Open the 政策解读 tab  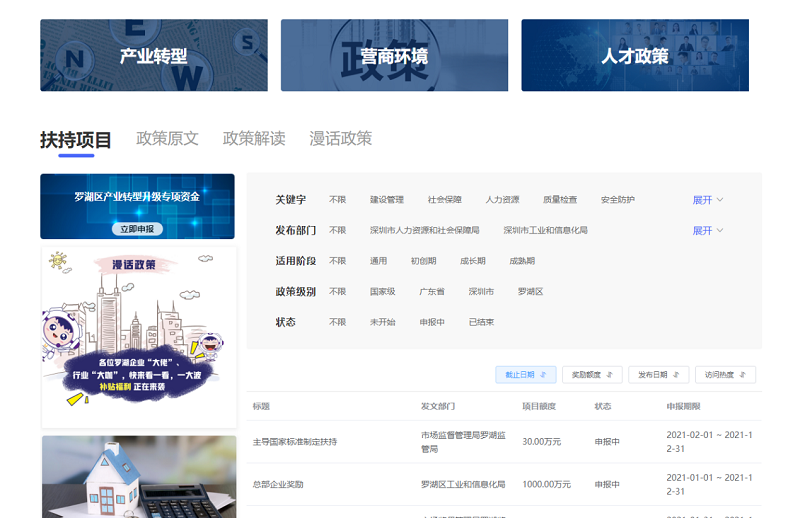(254, 139)
